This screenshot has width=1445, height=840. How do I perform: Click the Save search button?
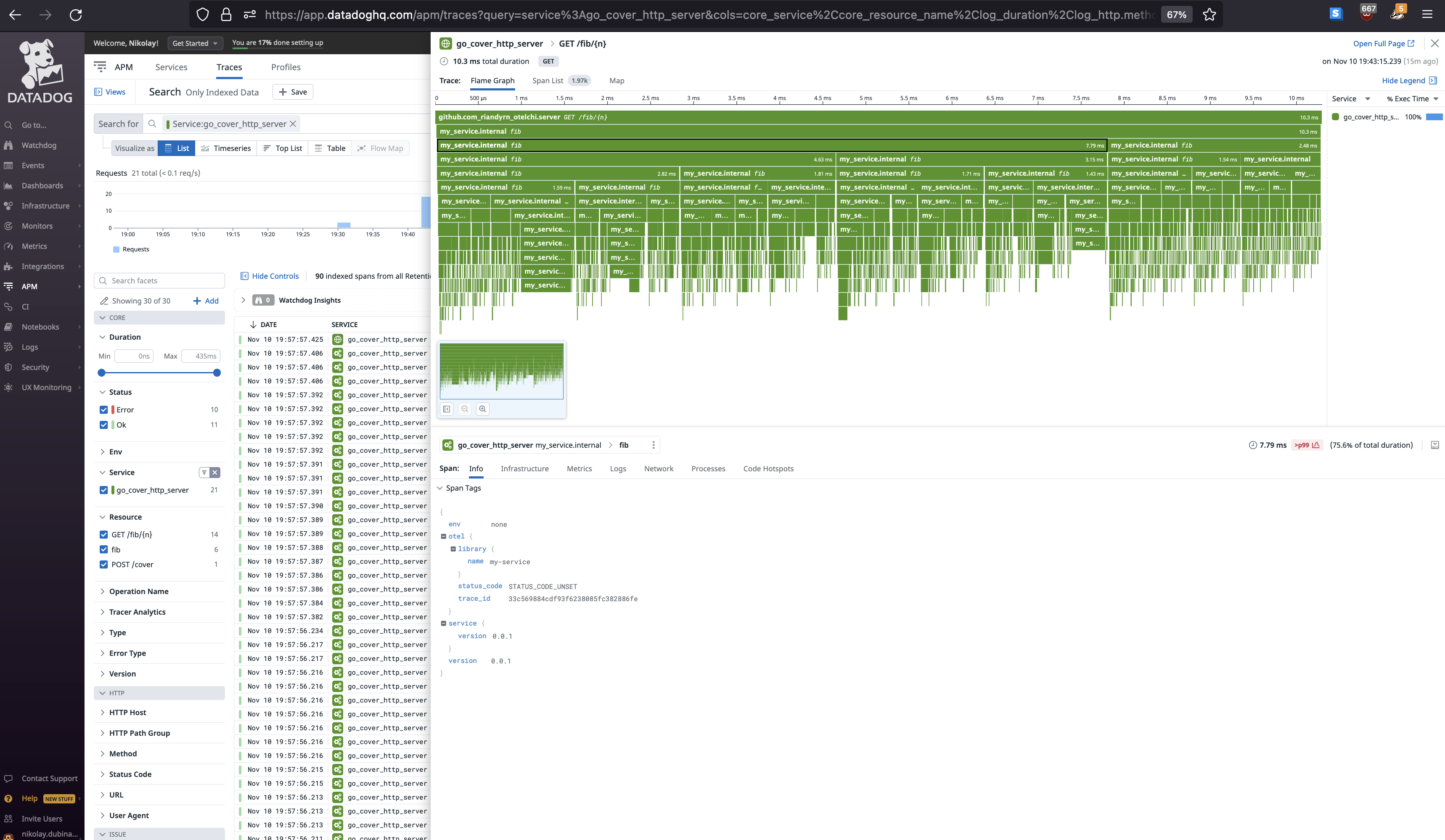click(x=292, y=92)
